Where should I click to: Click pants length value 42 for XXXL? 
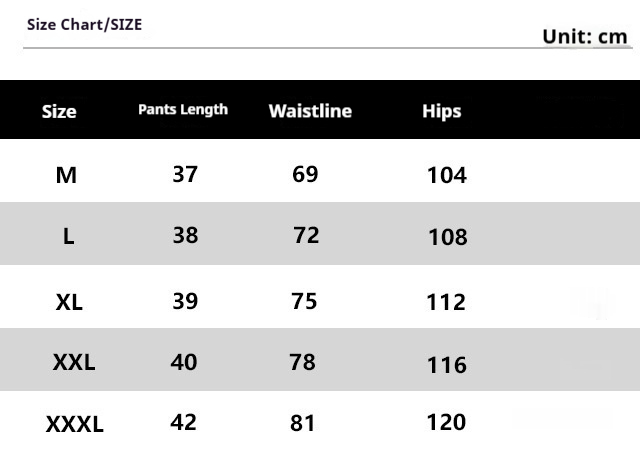(x=183, y=422)
